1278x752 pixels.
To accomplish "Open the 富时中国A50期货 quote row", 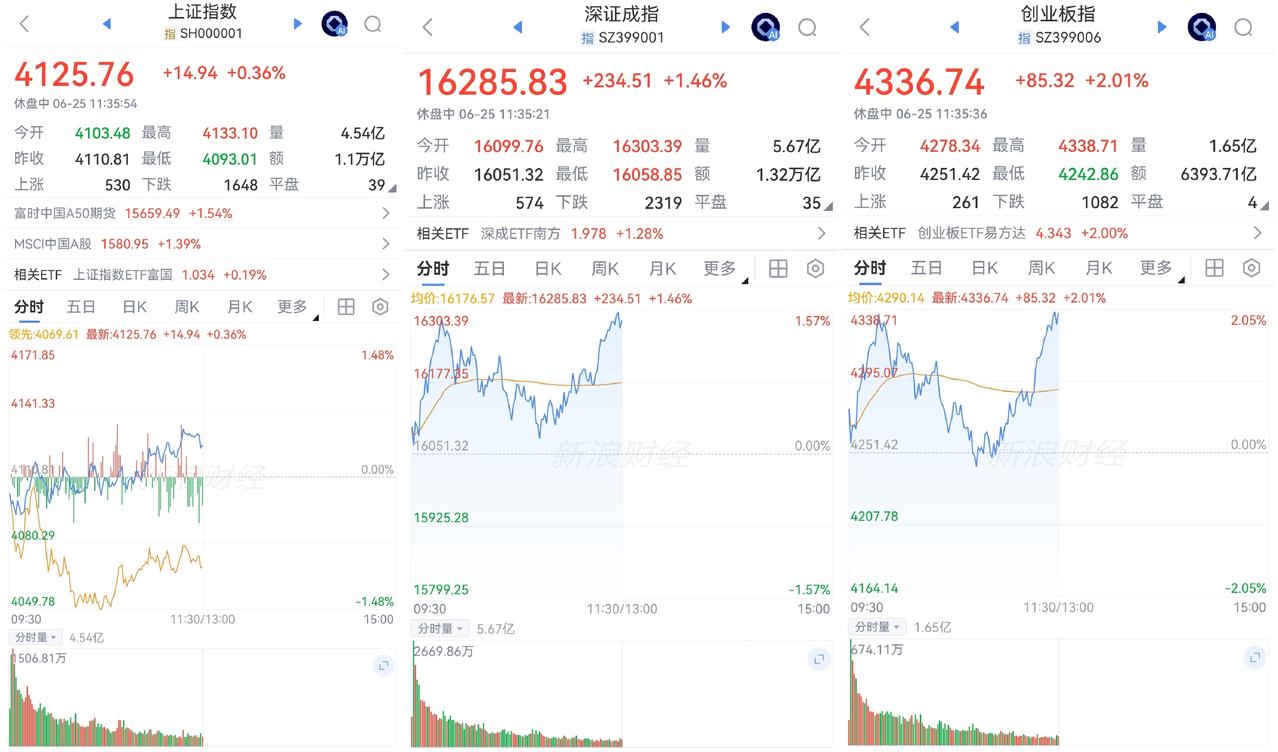I will click(x=201, y=213).
